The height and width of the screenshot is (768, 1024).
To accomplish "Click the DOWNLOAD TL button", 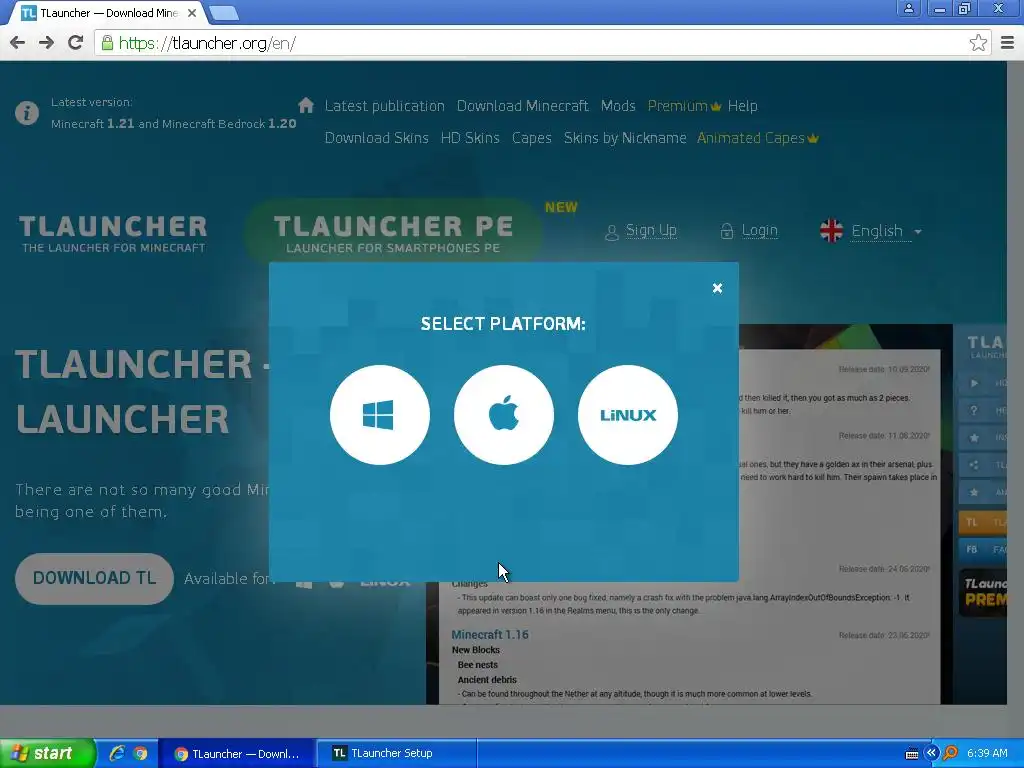I will click(95, 578).
